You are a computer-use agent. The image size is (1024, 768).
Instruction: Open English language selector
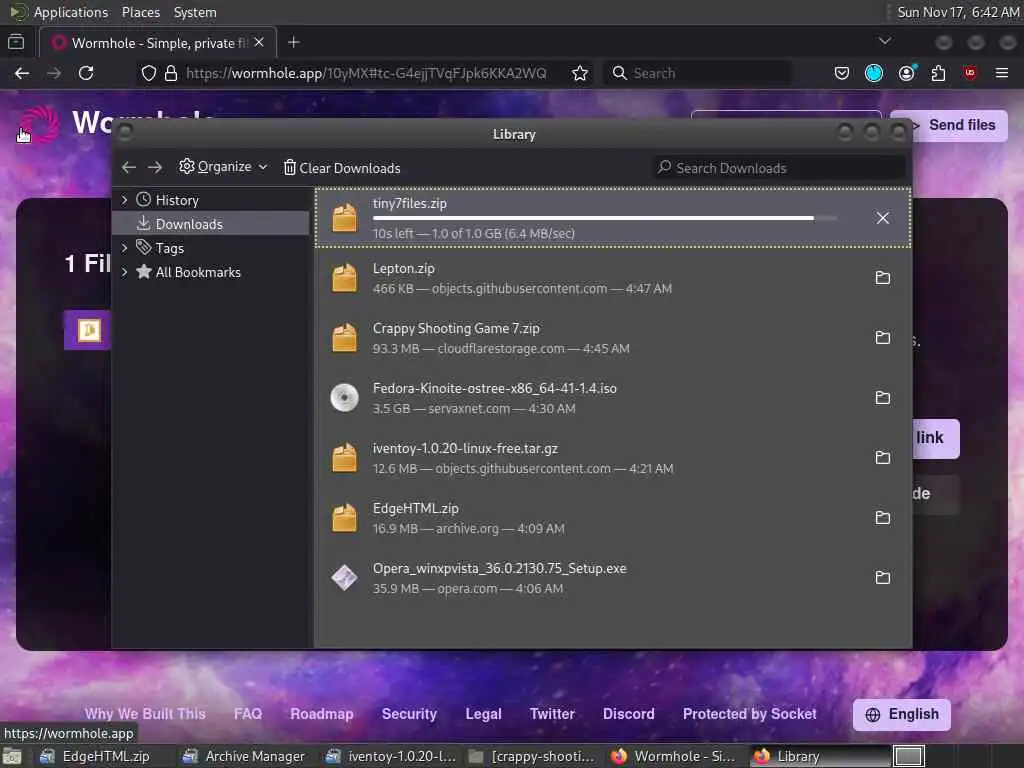pos(902,714)
